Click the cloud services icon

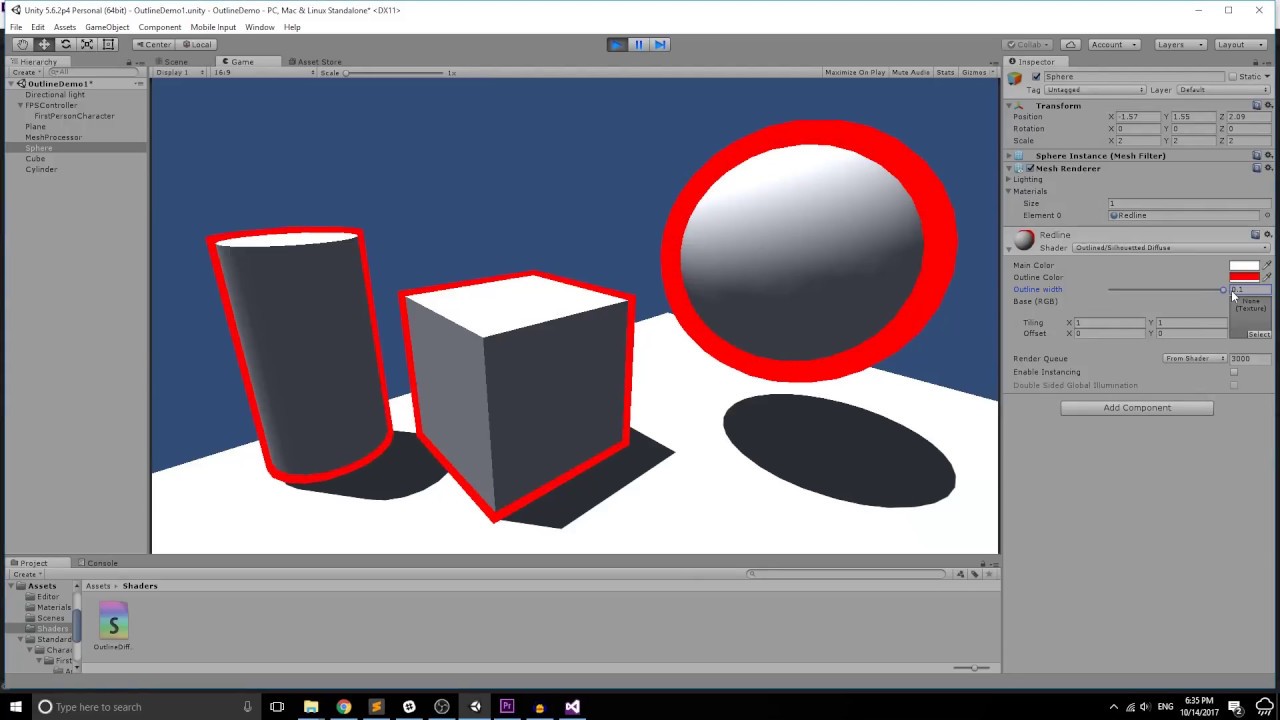(1070, 44)
